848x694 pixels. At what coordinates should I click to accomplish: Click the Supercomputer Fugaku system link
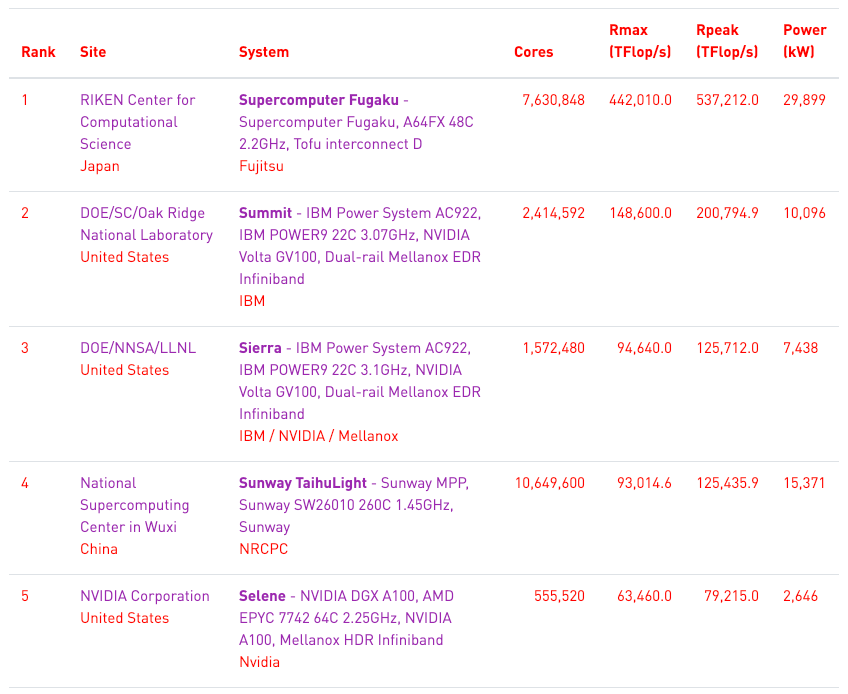click(318, 100)
